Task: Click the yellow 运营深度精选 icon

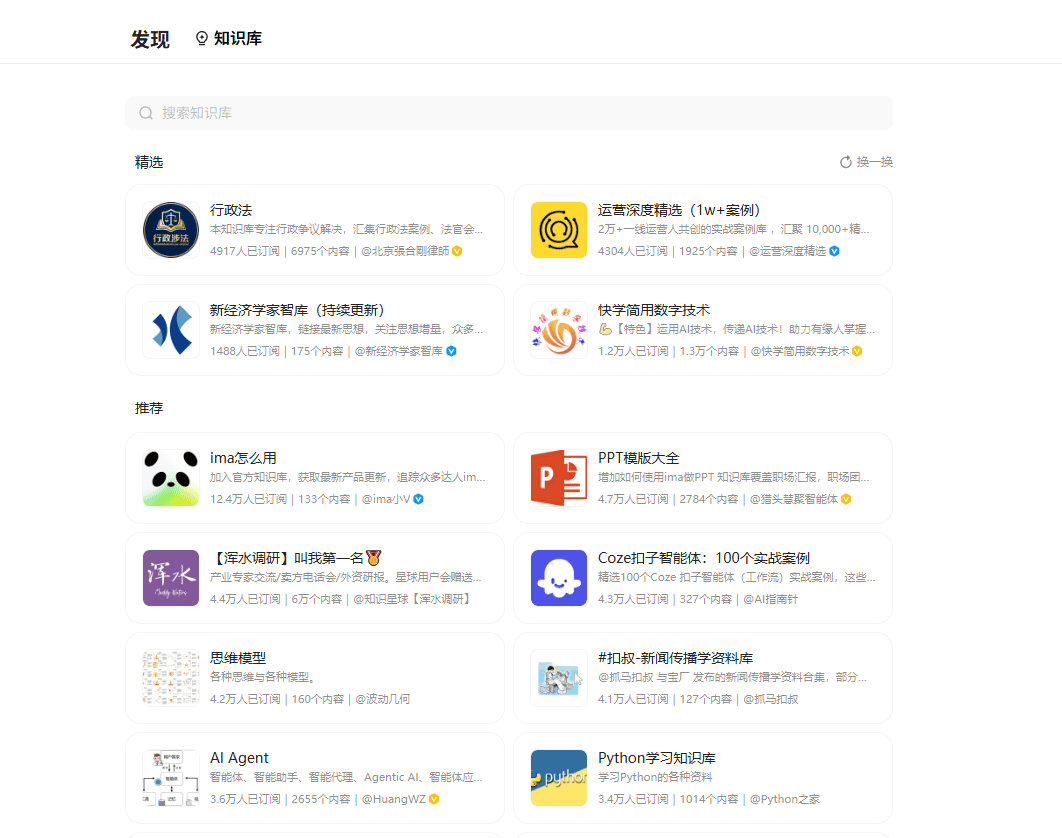Action: click(559, 230)
